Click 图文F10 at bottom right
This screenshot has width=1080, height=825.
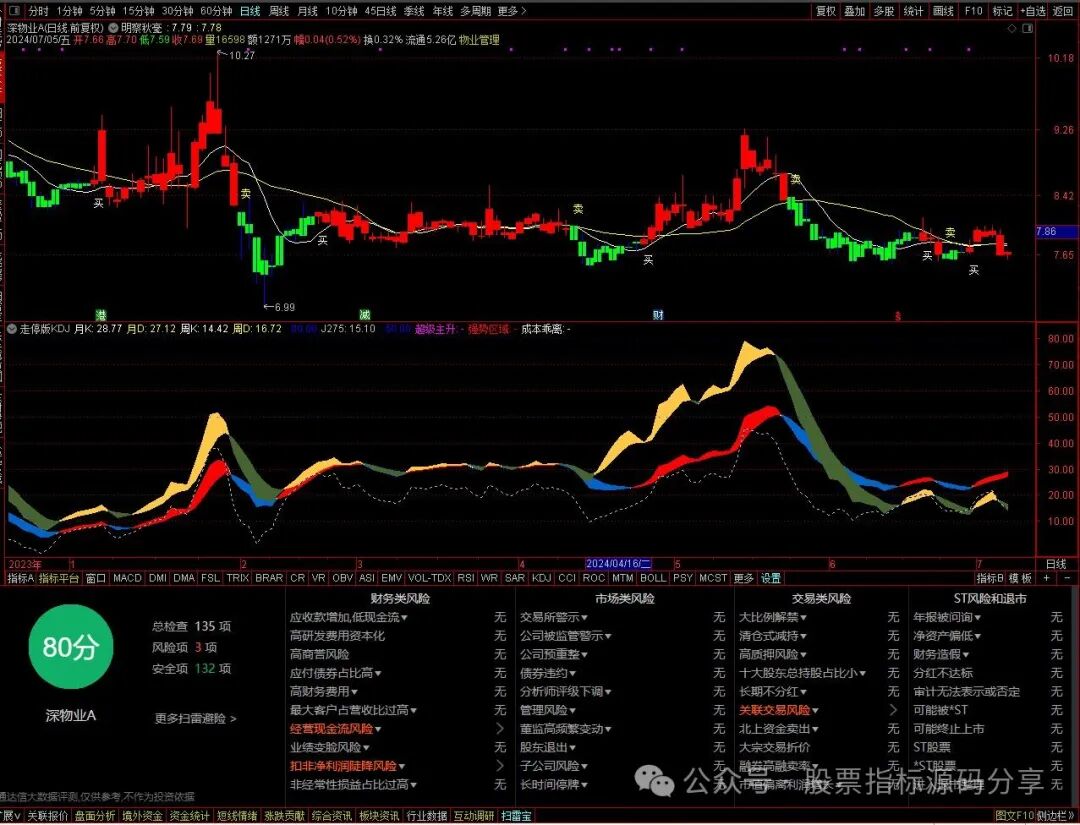(1015, 817)
